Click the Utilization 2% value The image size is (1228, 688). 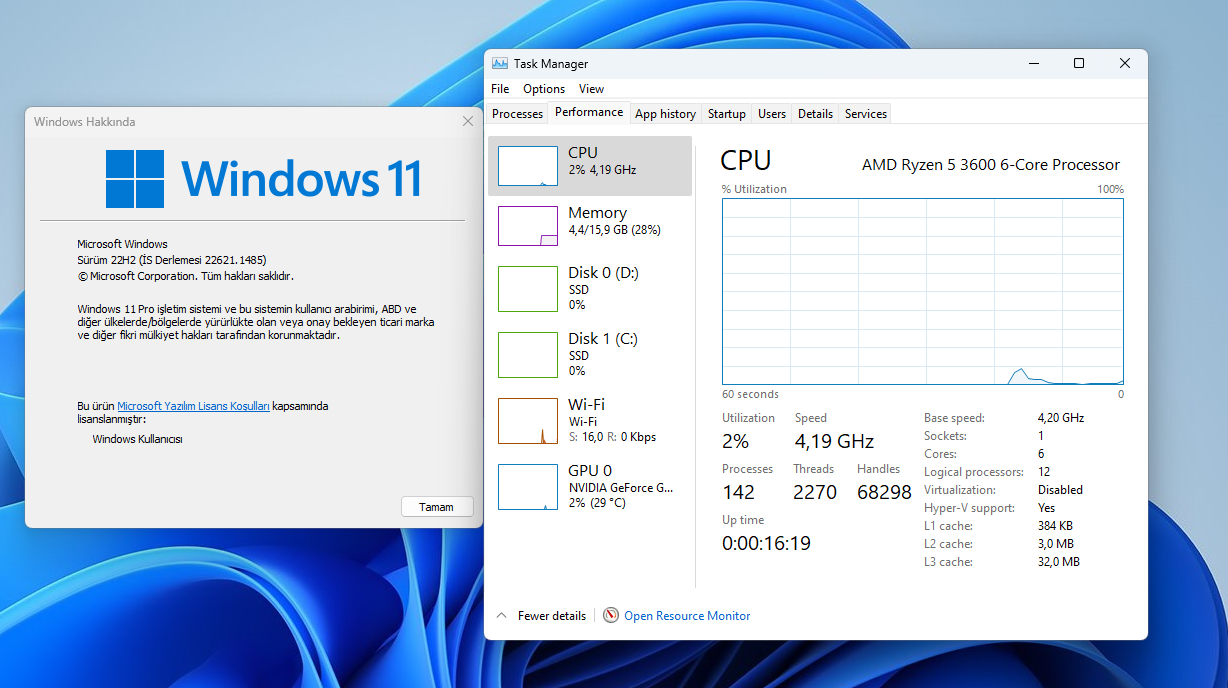[735, 442]
